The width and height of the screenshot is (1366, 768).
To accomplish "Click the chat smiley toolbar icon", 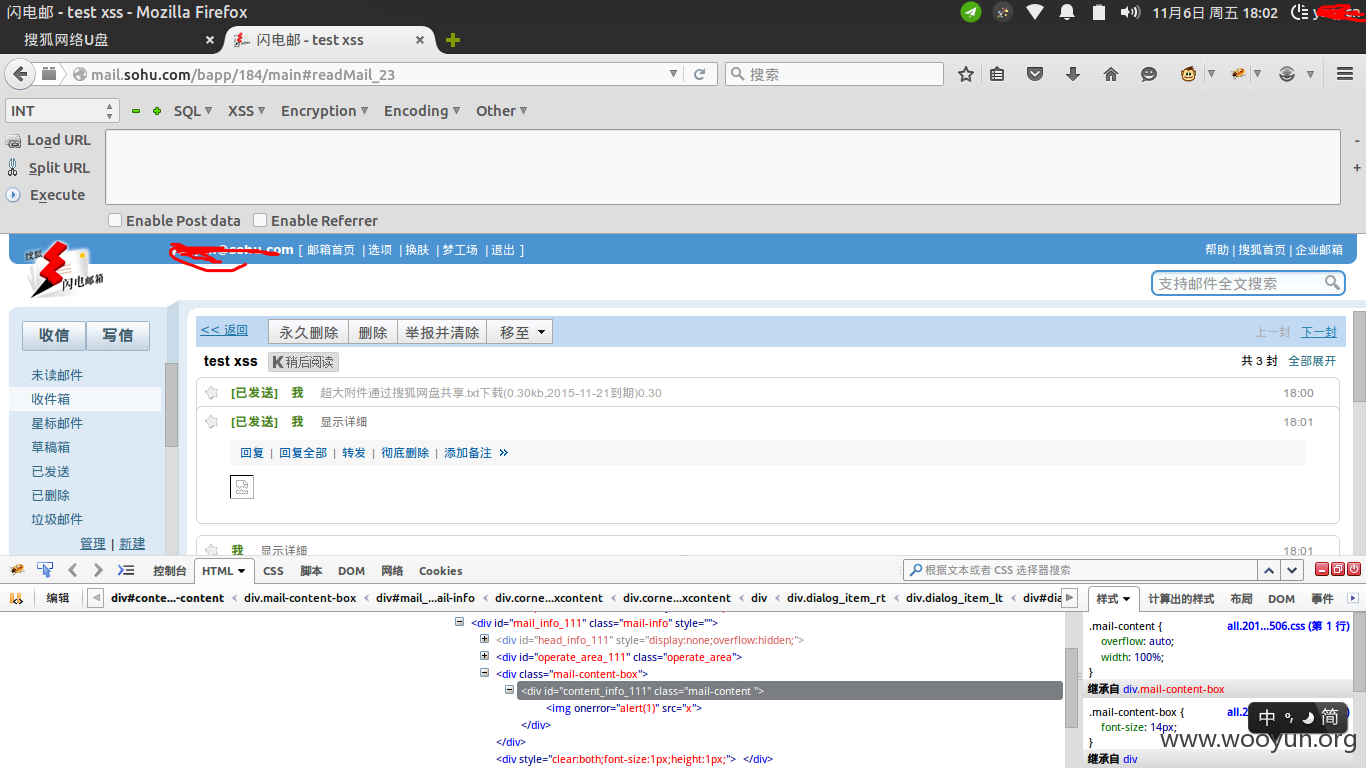I will (1149, 74).
